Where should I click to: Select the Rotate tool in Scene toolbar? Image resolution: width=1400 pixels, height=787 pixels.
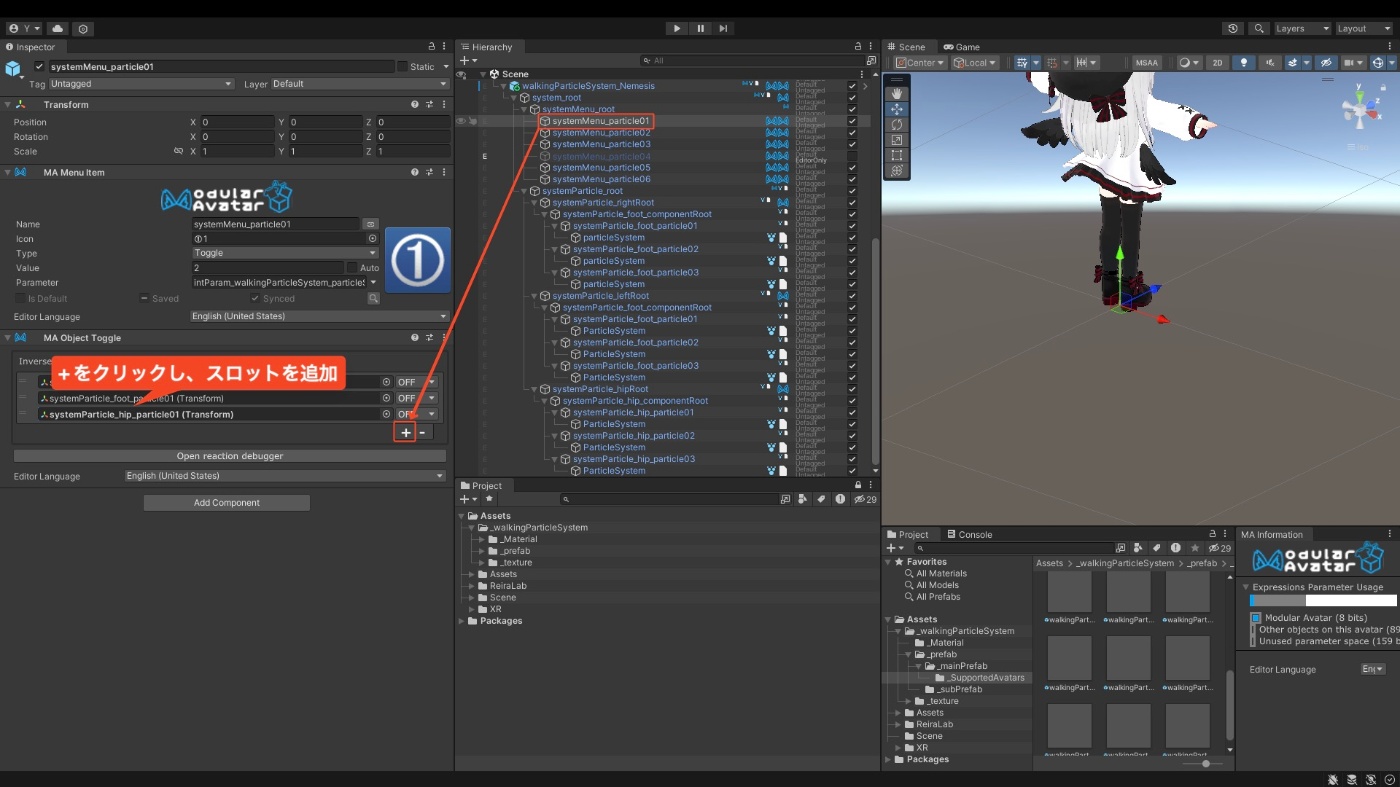[x=896, y=125]
